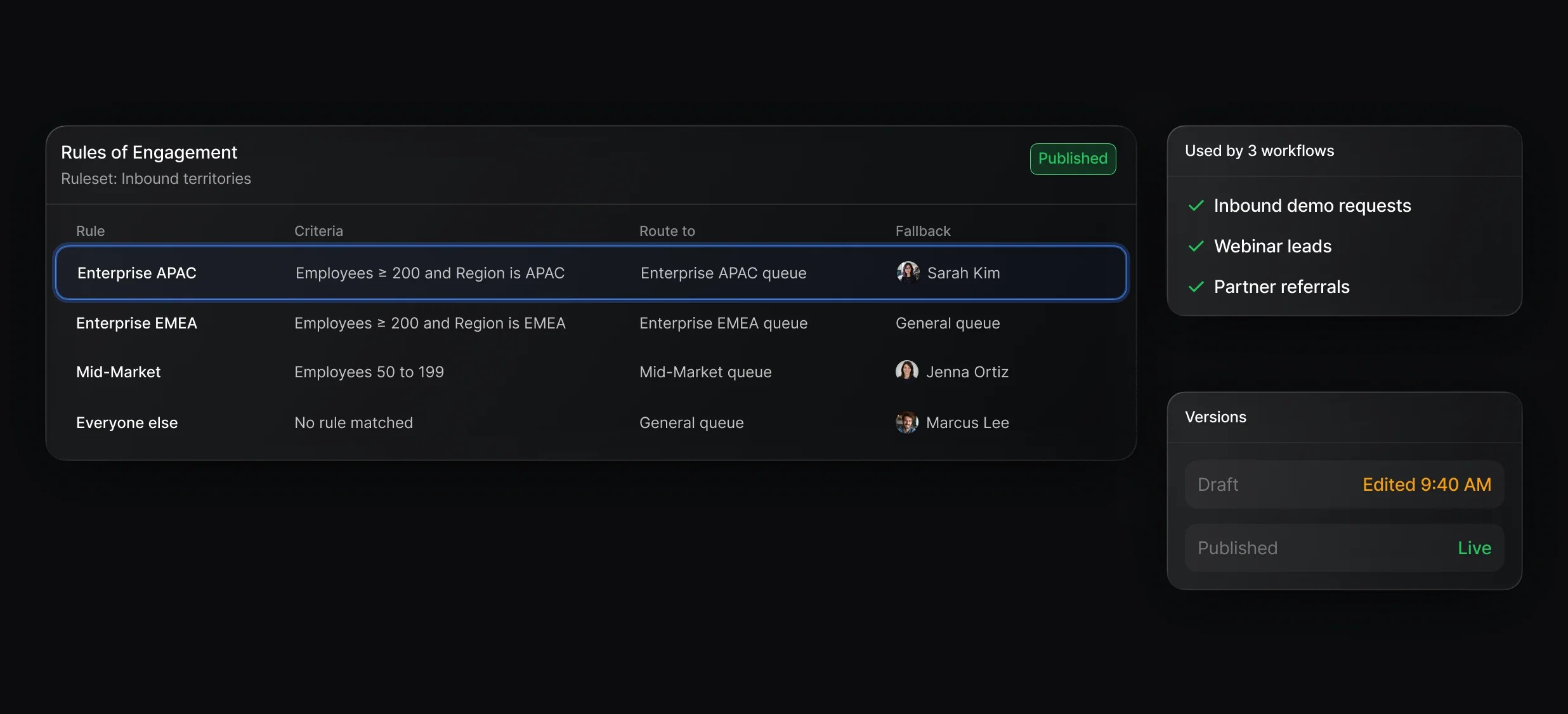This screenshot has height=714, width=1568.
Task: Click the Jenna Ortiz fallback name
Action: (967, 372)
